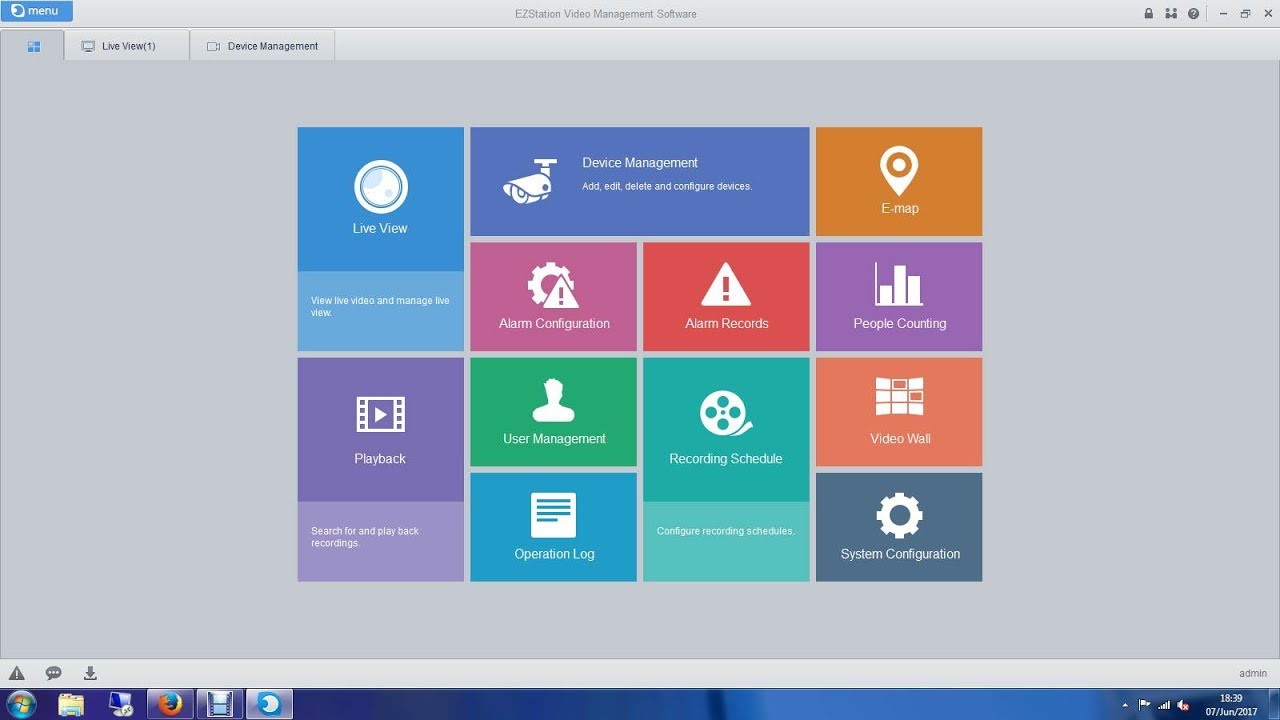The width and height of the screenshot is (1280, 720).
Task: Click the muted volume icon in system tray
Action: pos(1182,704)
